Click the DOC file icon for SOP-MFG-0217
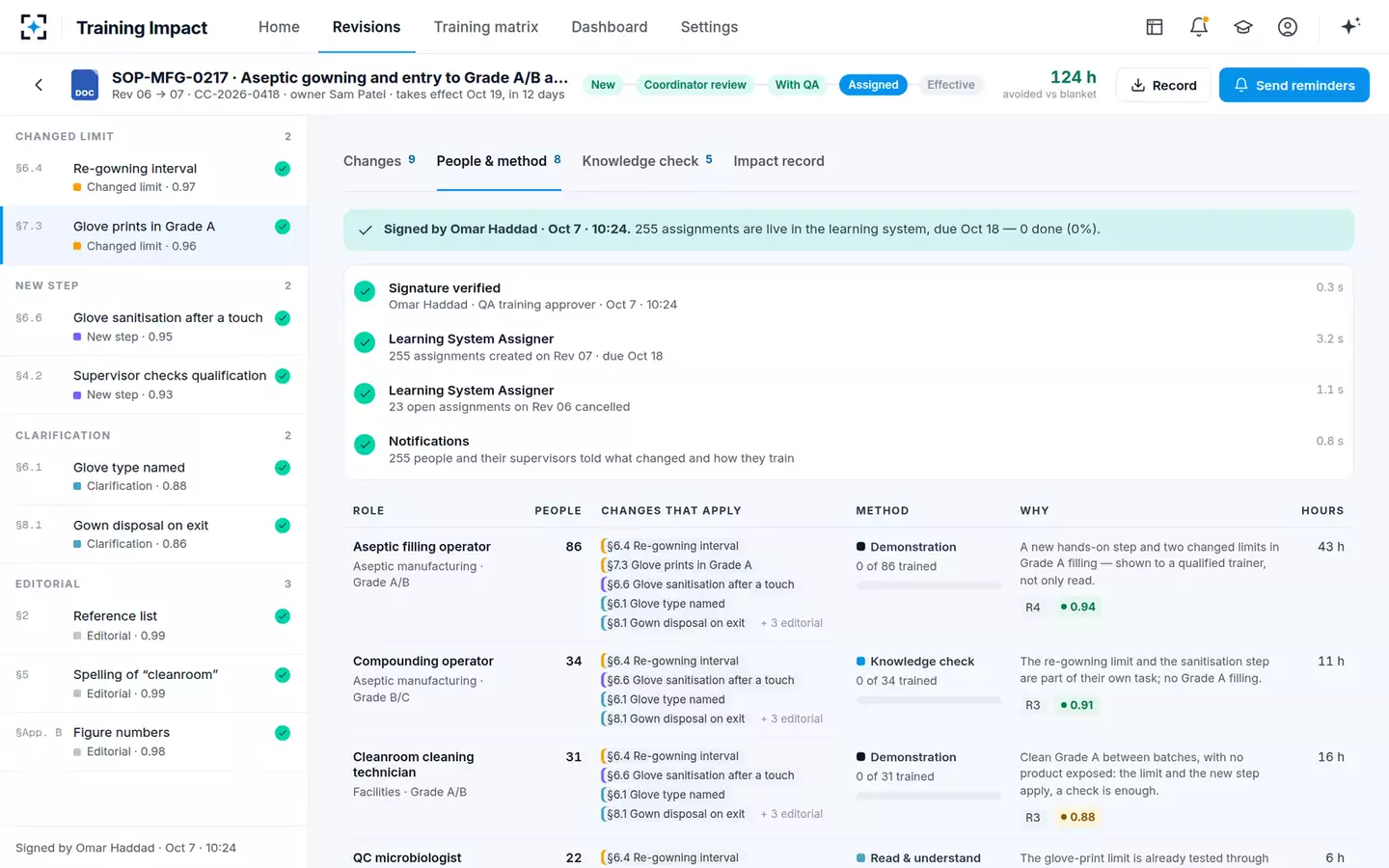Image resolution: width=1389 pixels, height=868 pixels. coord(85,85)
